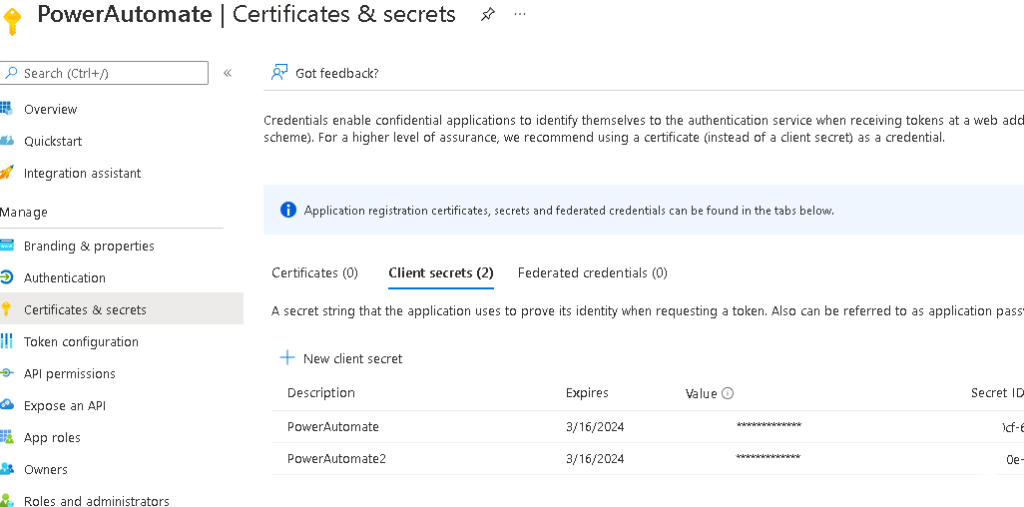Switch to the Certificates (0) tab
This screenshot has height=507, width=1024.
click(x=314, y=273)
